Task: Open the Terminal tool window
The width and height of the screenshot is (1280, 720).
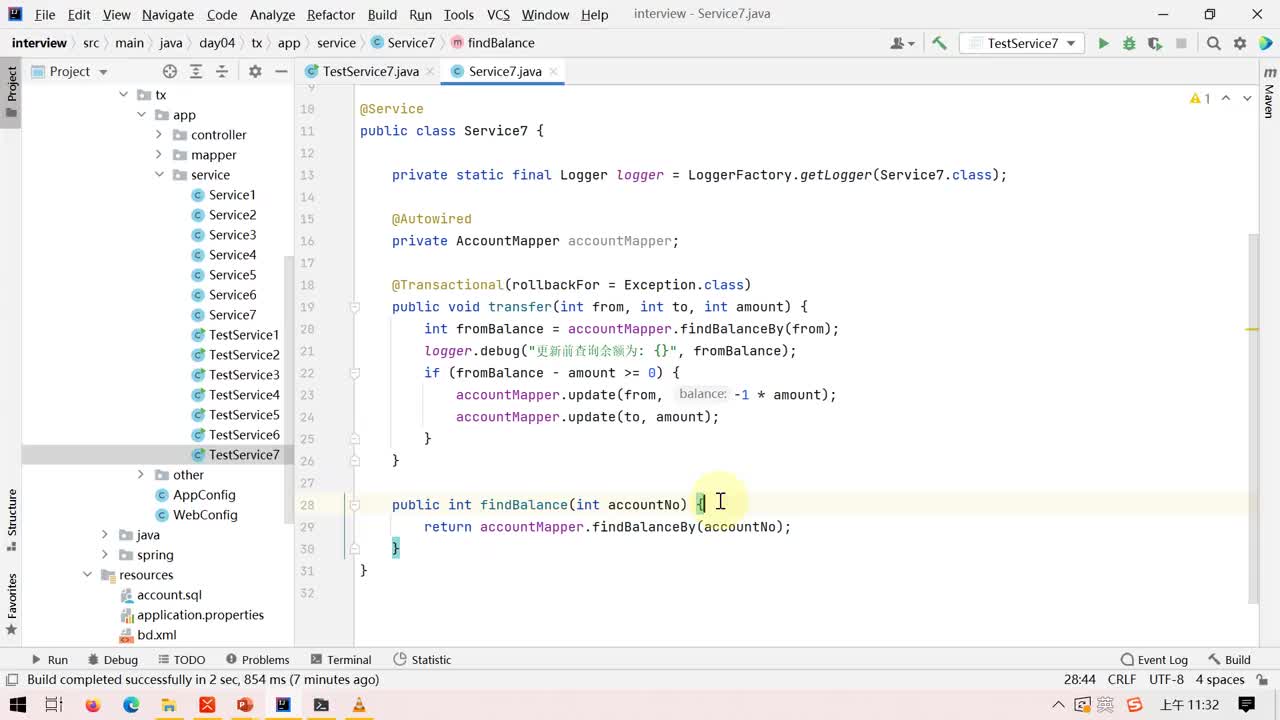Action: point(341,659)
